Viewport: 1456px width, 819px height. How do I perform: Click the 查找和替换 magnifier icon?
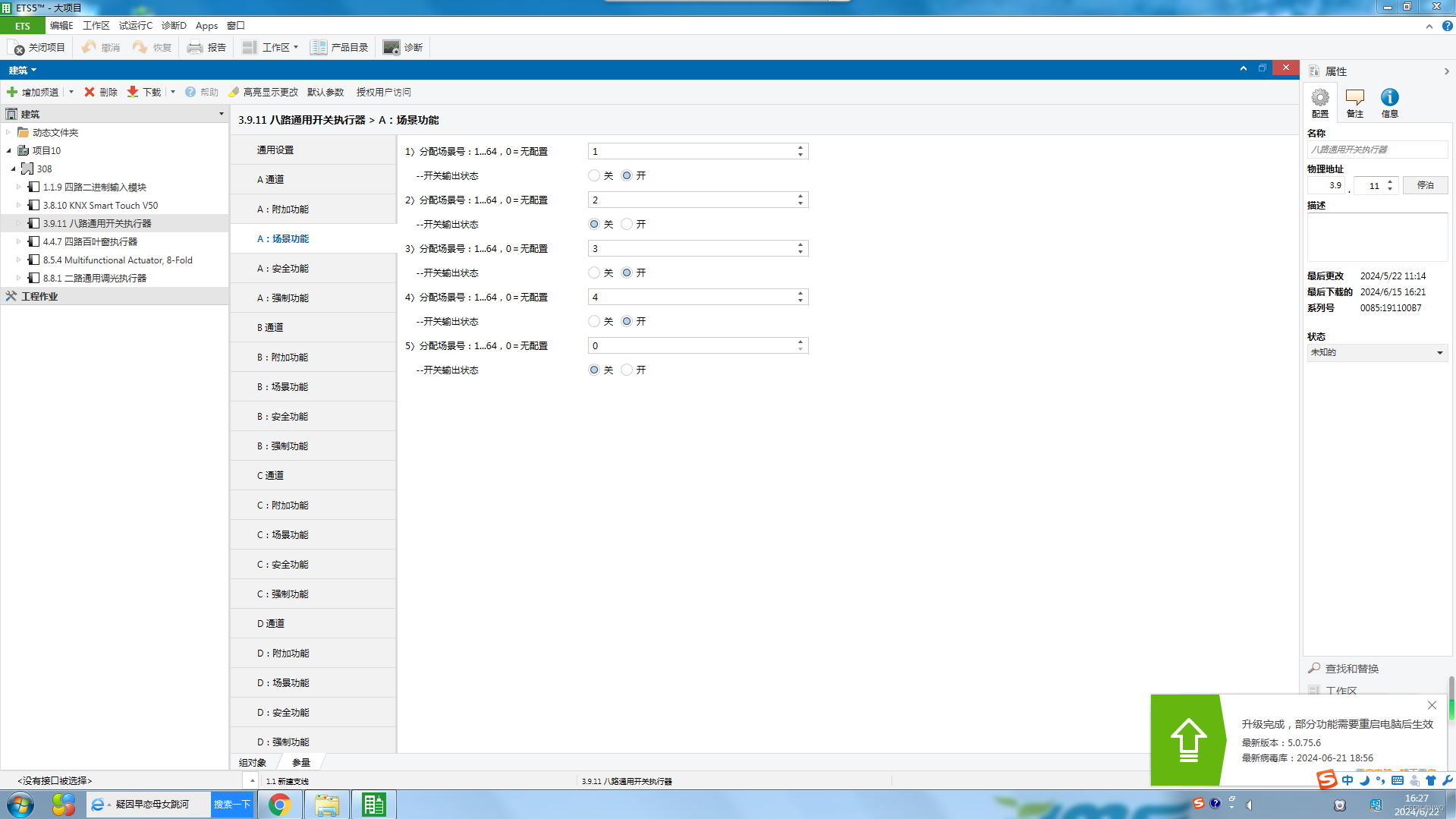pyautogui.click(x=1314, y=668)
